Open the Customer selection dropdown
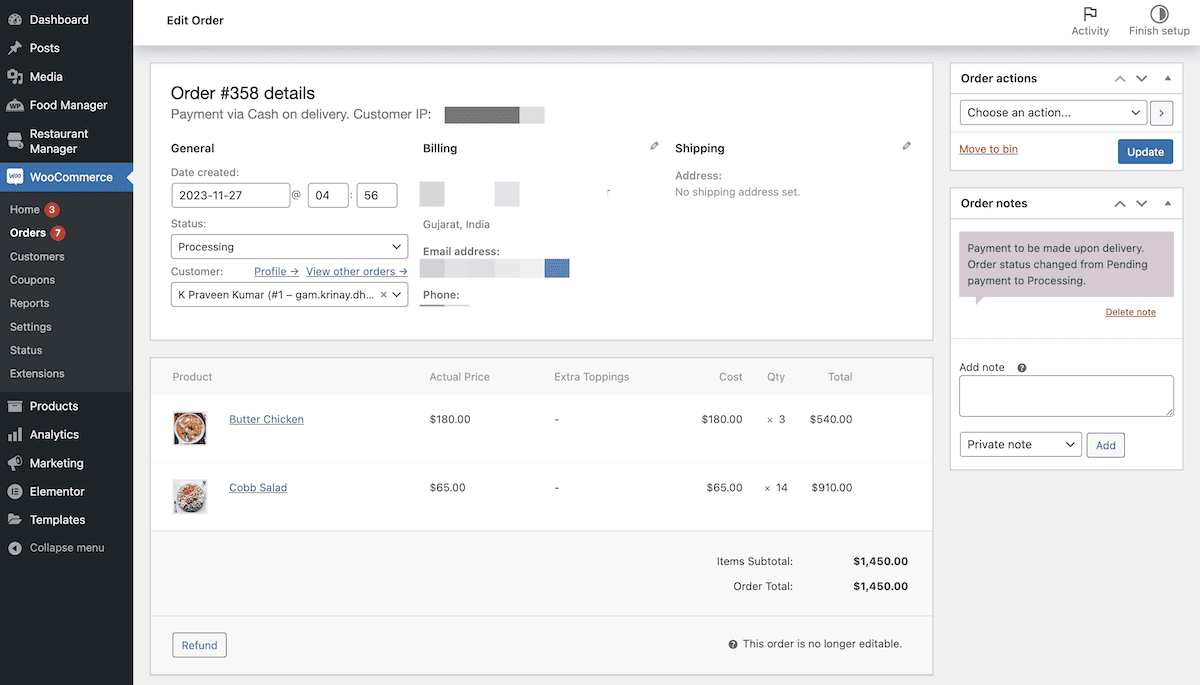1200x685 pixels. pyautogui.click(x=289, y=295)
